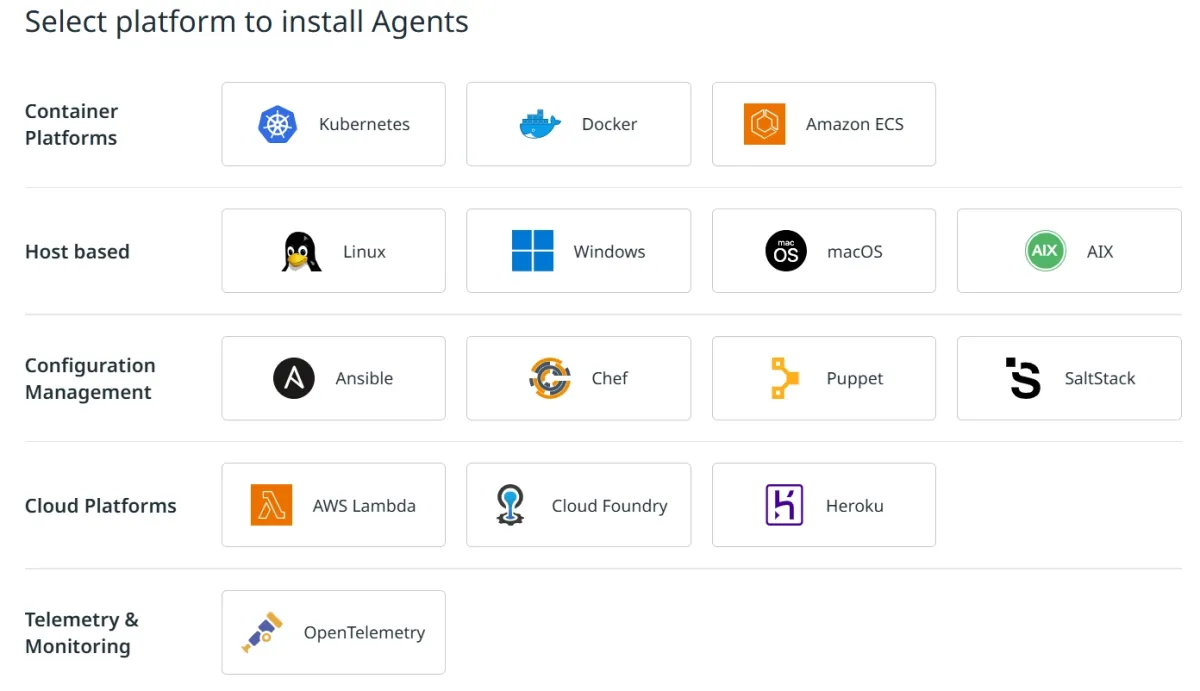Choose the Windows text label
Image resolution: width=1200 pixels, height=691 pixels.
(x=609, y=251)
